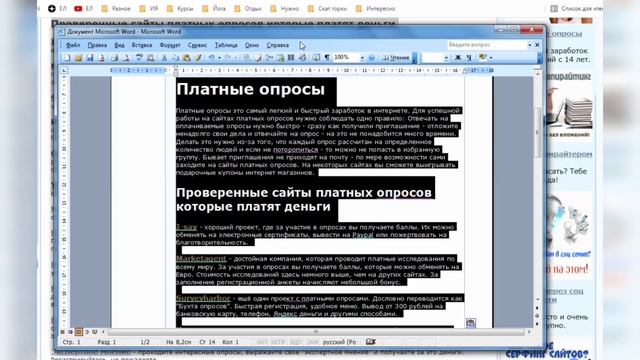
Task: Insert an Excel worksheet icon
Action: [x=280, y=58]
